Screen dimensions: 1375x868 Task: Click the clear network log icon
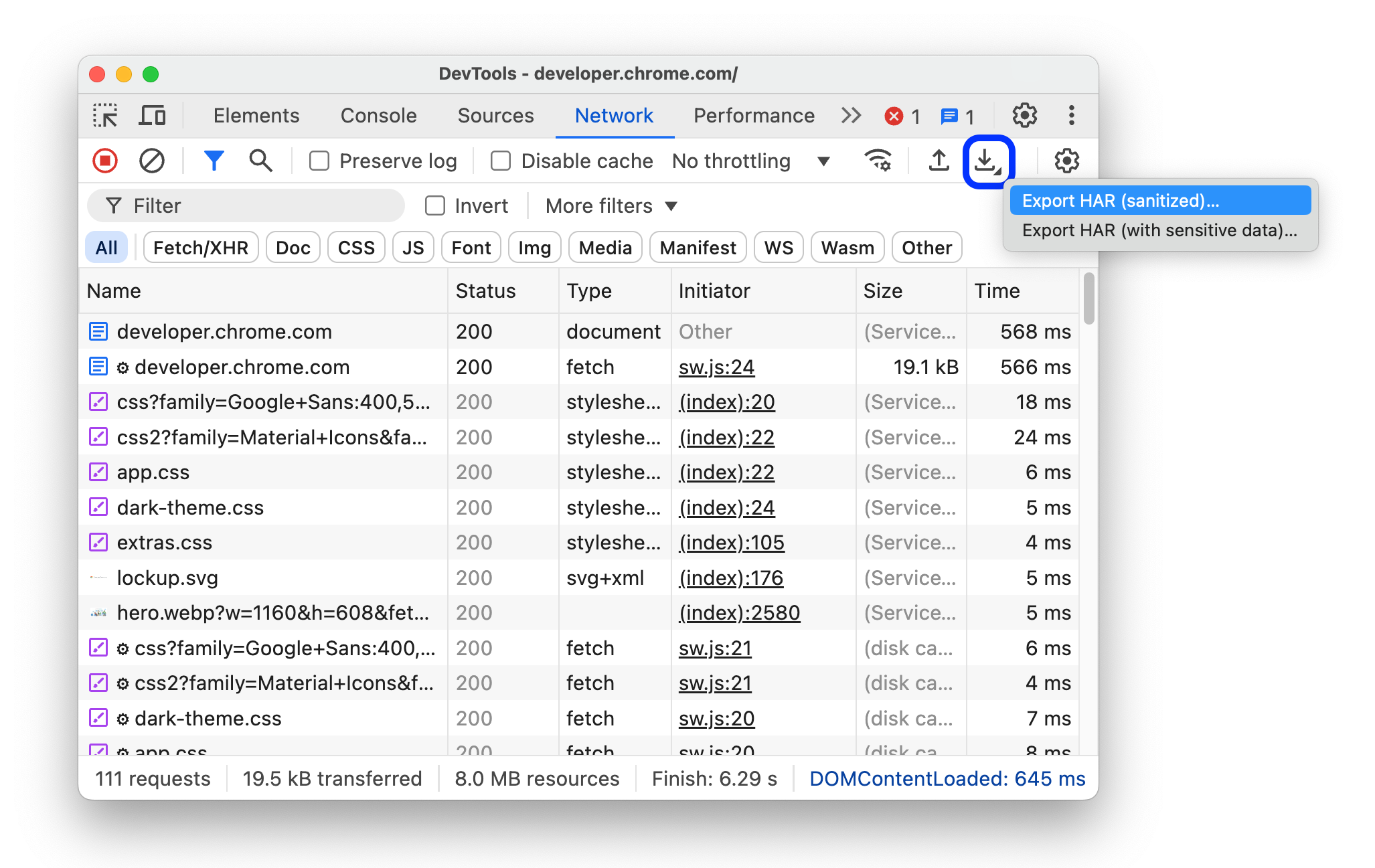click(152, 159)
